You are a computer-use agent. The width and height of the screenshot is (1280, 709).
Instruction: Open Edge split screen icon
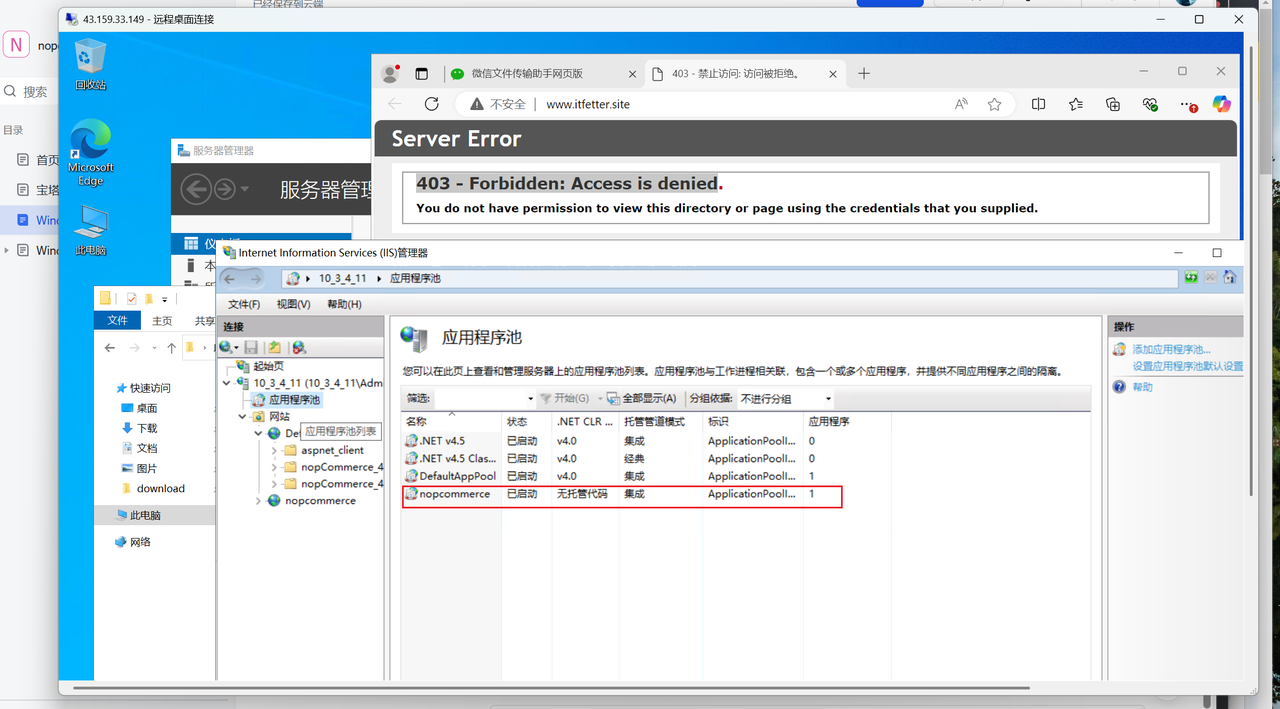click(x=1039, y=104)
